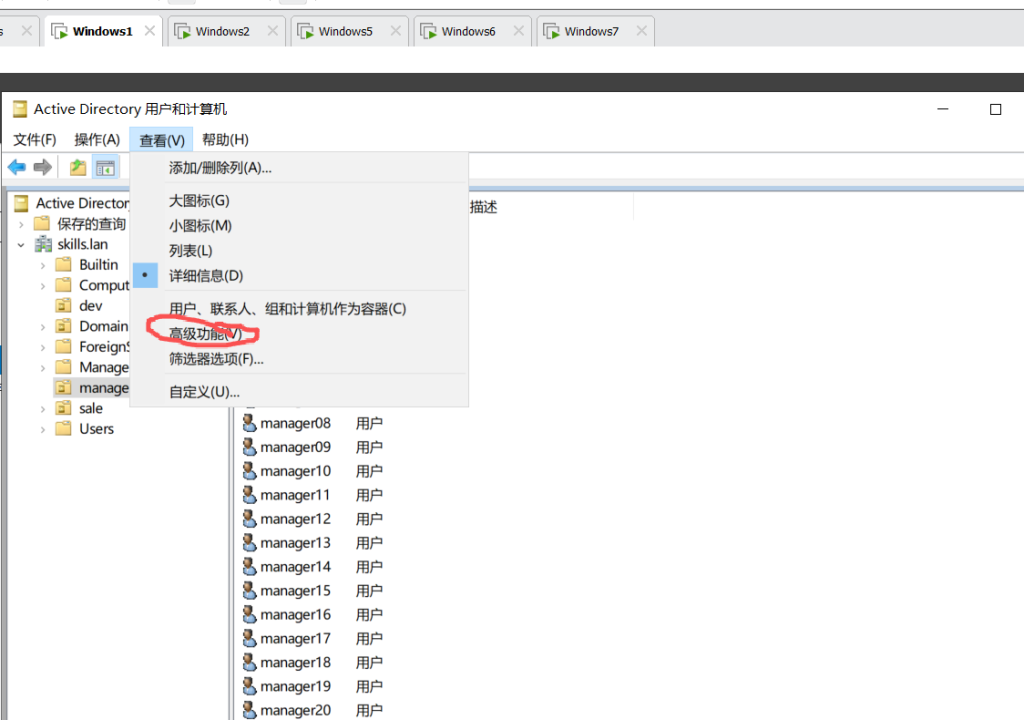This screenshot has height=720, width=1024.
Task: Switch to the Windows5 VM tab
Action: point(345,32)
